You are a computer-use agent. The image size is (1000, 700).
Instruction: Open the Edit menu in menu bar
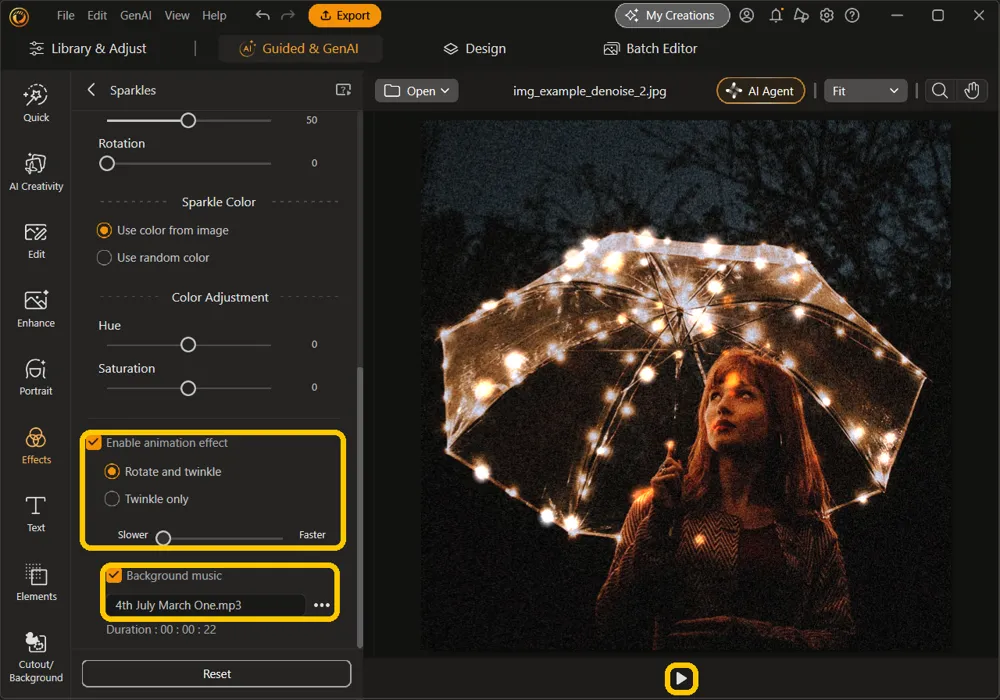tap(97, 15)
